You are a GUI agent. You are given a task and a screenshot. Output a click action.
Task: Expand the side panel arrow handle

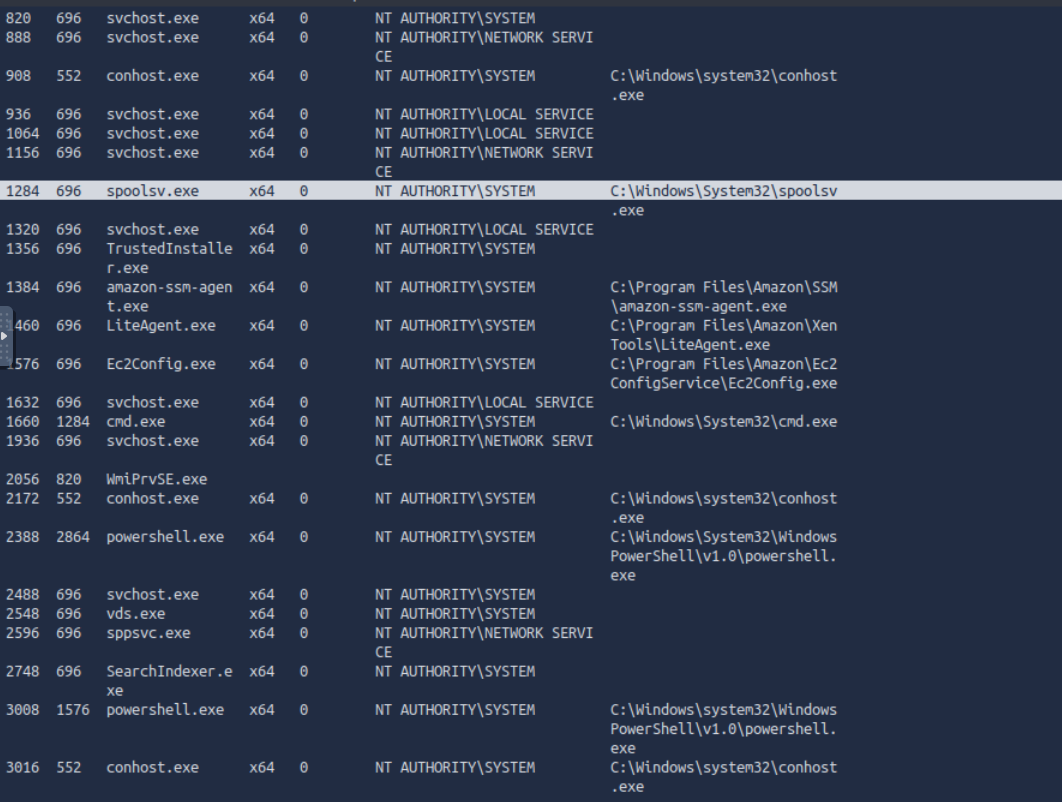click(5, 336)
